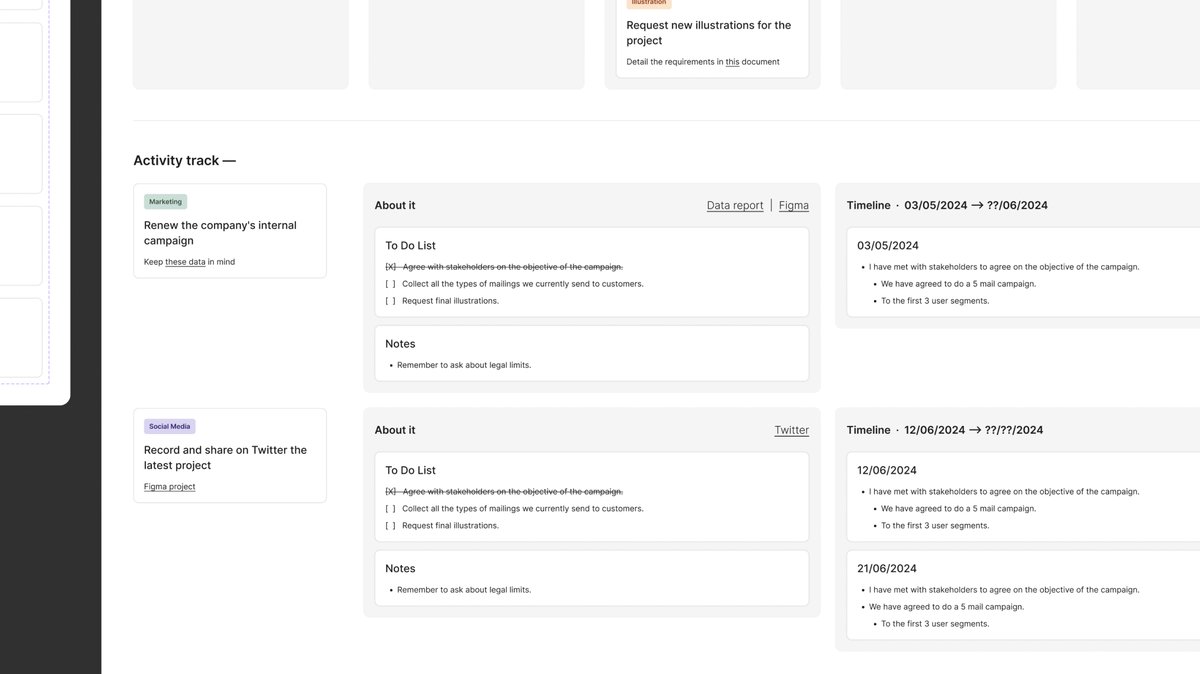Image resolution: width=1200 pixels, height=674 pixels.
Task: Click 'first 3 user segments' under 21/06/2024
Action: tap(935, 624)
